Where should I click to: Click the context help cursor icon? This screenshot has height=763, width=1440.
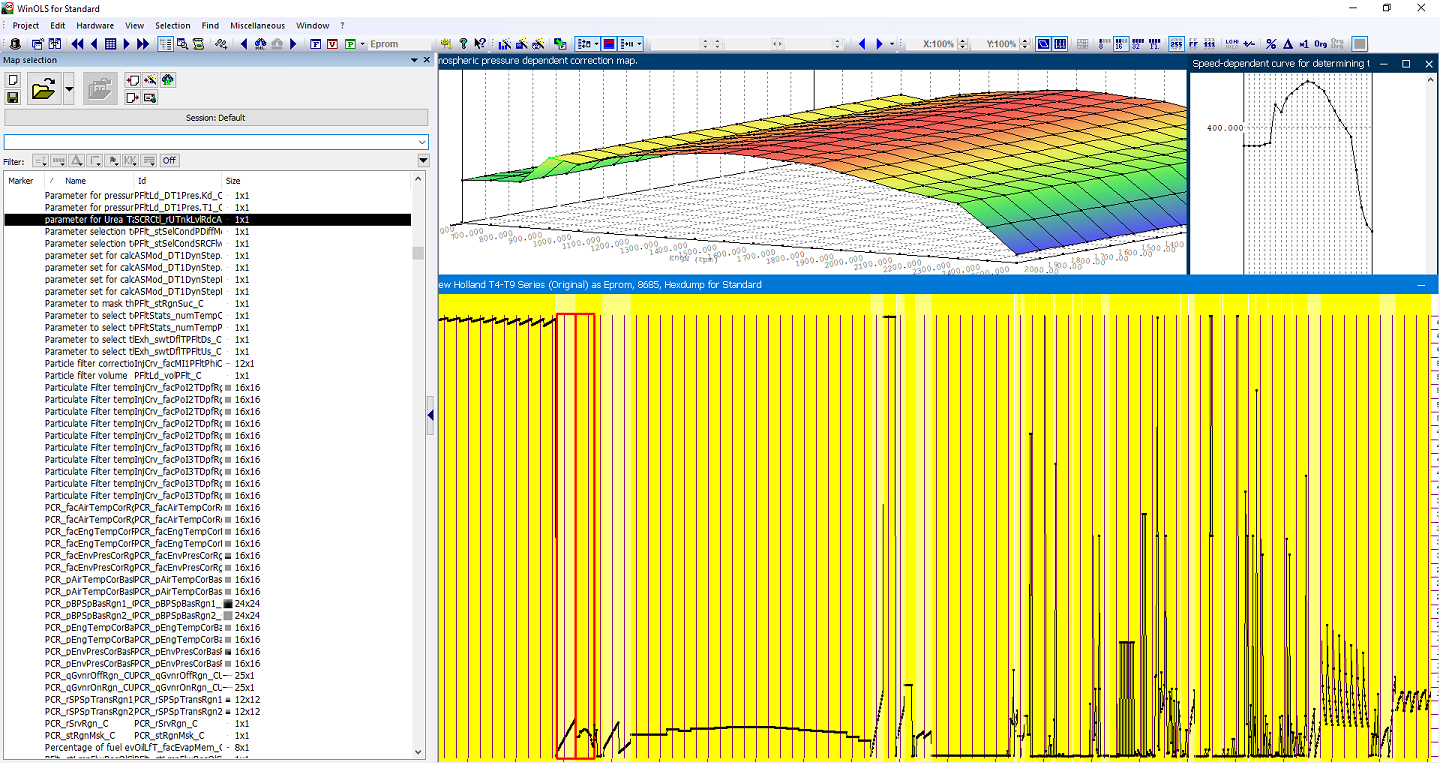480,44
